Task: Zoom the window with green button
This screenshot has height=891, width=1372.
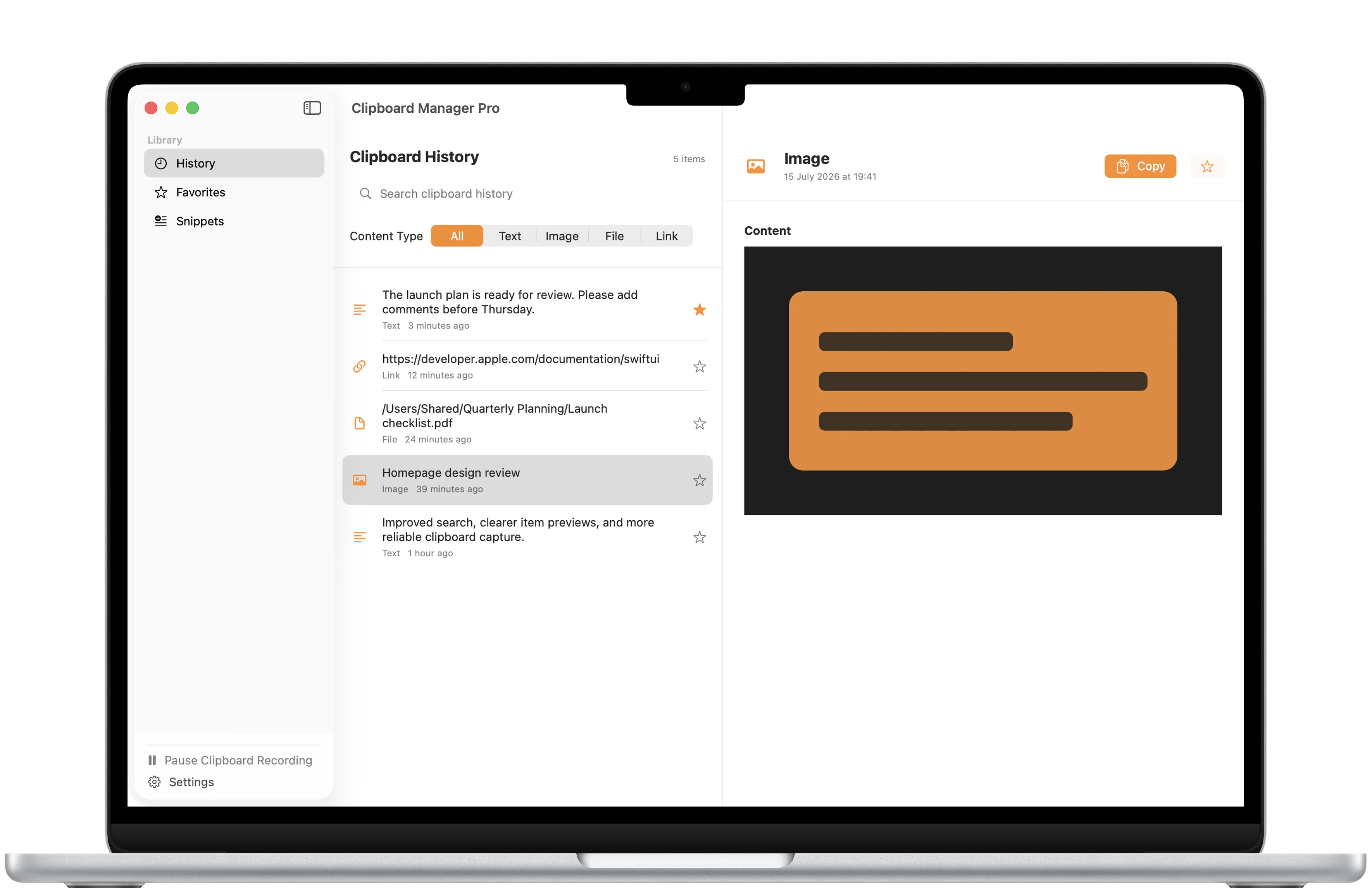Action: (193, 108)
